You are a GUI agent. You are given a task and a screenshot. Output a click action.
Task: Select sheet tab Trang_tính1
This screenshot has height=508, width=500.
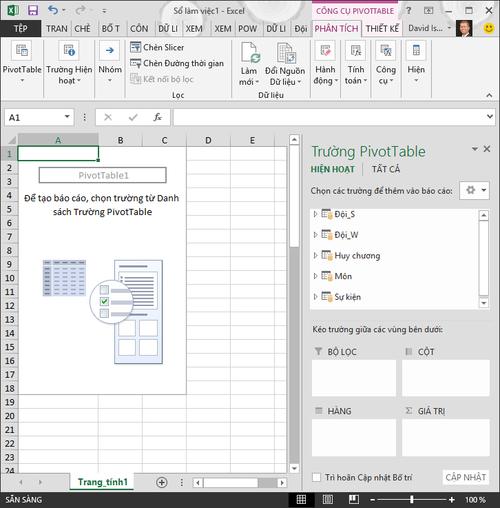tap(103, 482)
